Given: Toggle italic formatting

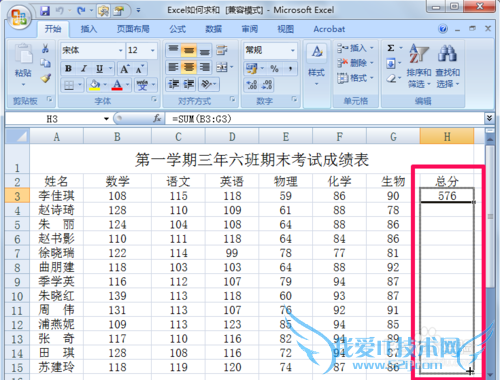Looking at the screenshot, I should coord(84,69).
